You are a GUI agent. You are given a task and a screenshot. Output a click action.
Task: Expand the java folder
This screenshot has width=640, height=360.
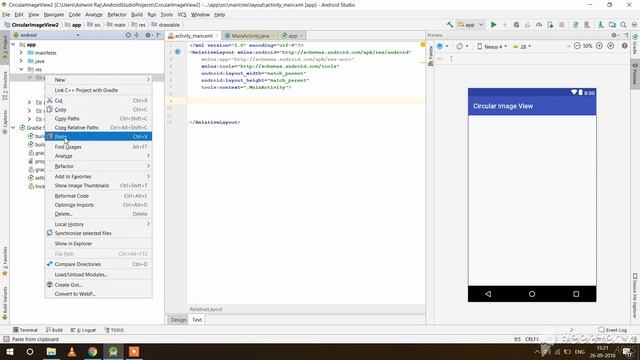(x=21, y=61)
